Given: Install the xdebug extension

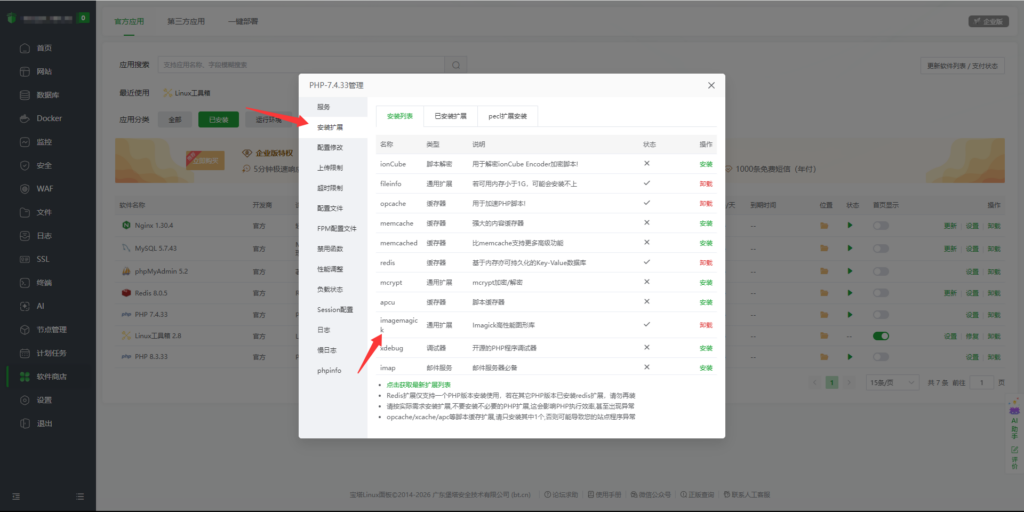Looking at the screenshot, I should 706,348.
